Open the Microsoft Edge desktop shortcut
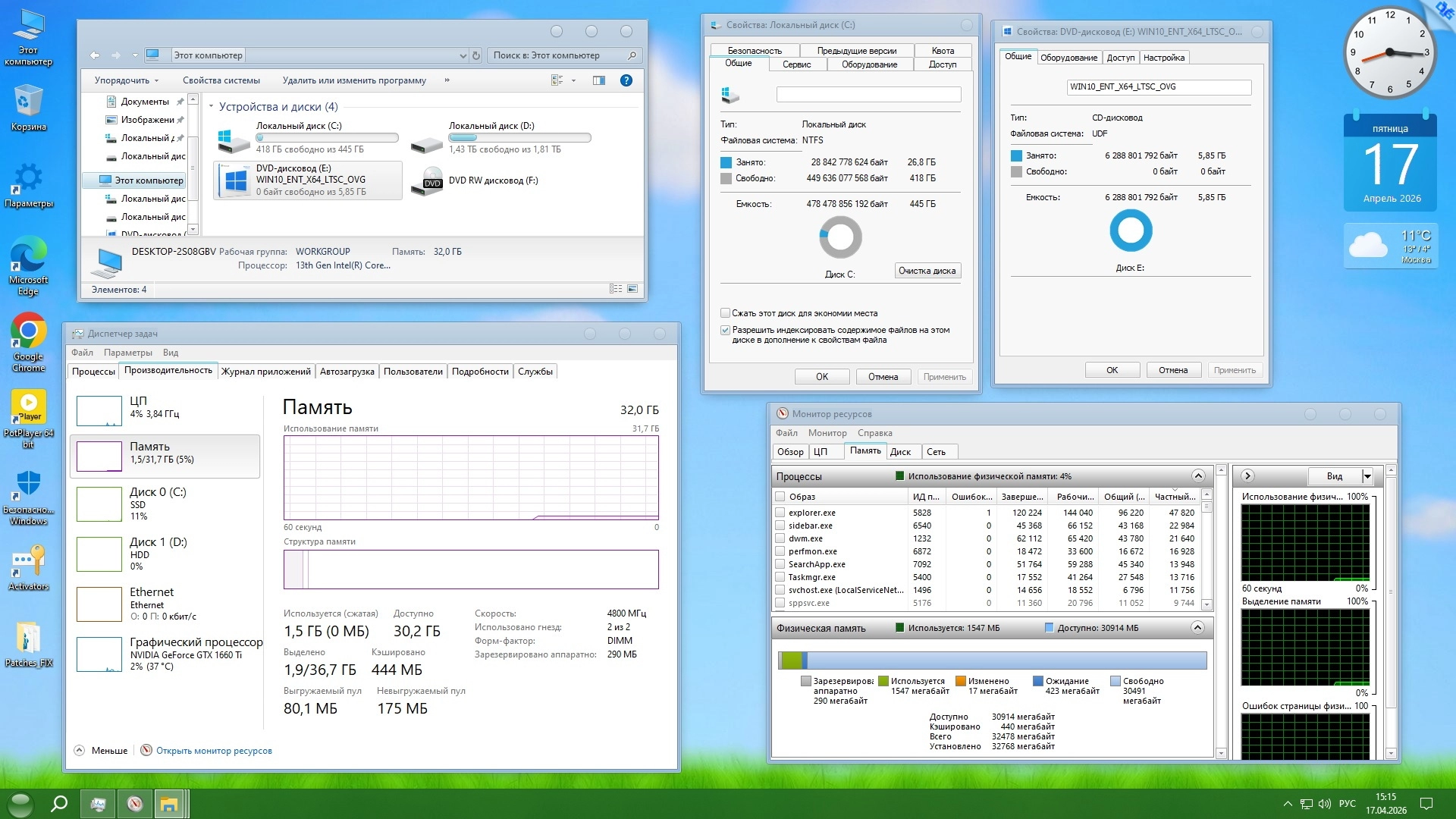 pyautogui.click(x=28, y=256)
